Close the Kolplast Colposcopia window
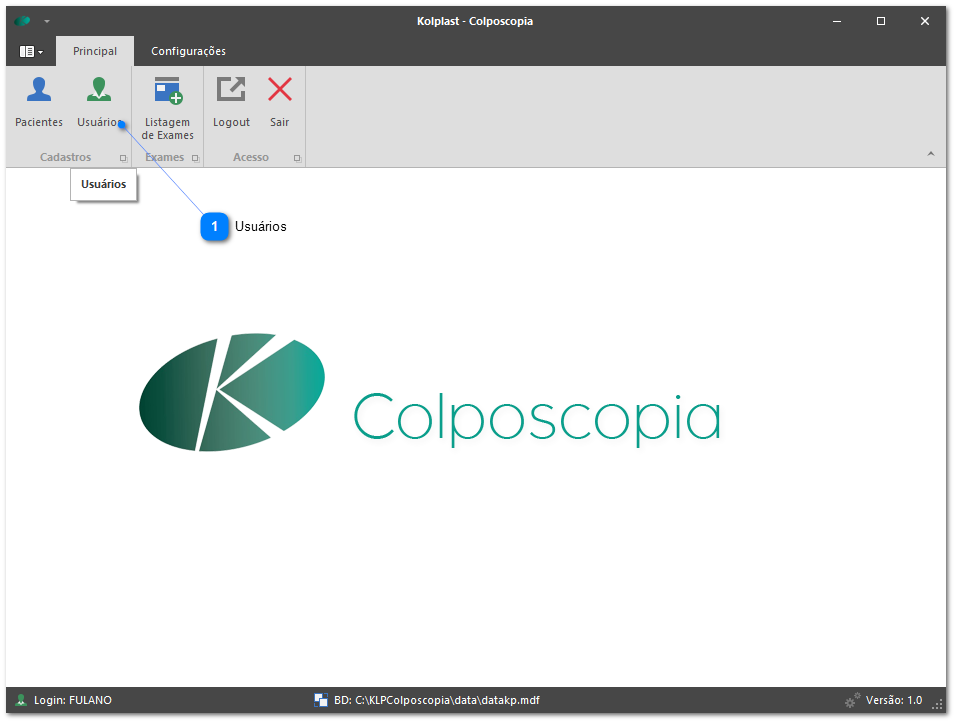 coord(925,21)
